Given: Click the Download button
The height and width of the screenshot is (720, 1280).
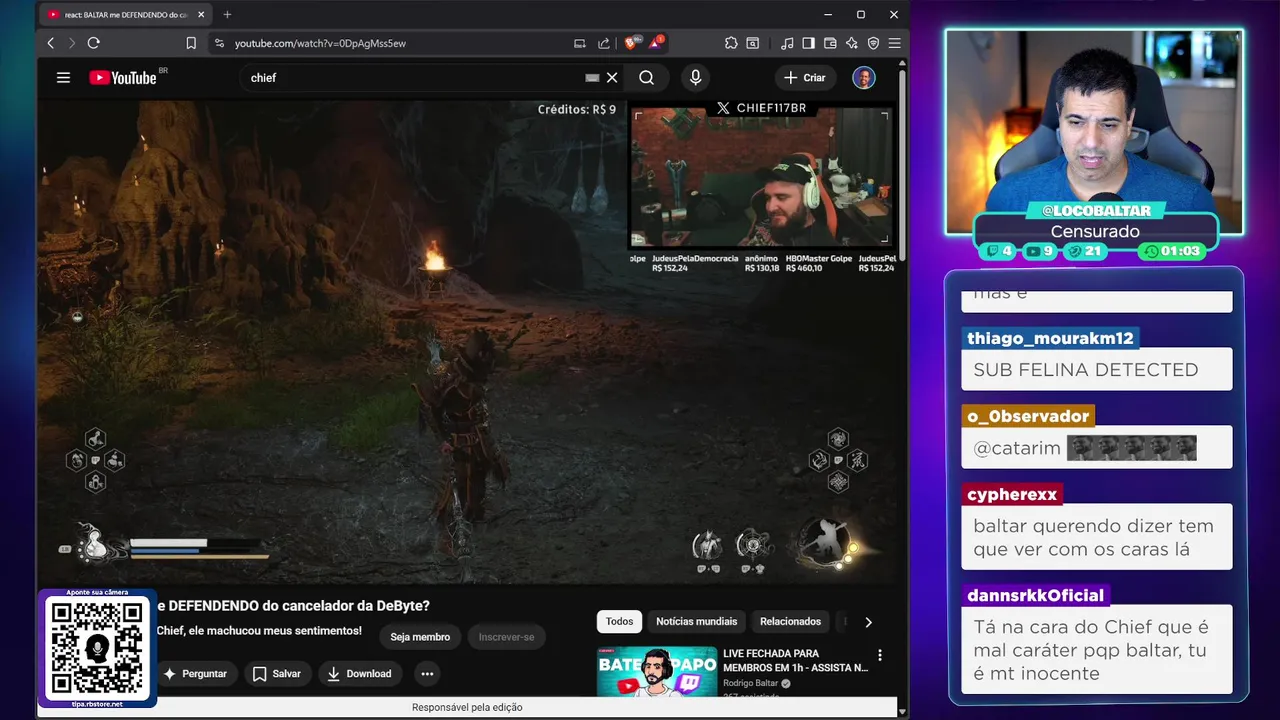Looking at the screenshot, I should 360,674.
